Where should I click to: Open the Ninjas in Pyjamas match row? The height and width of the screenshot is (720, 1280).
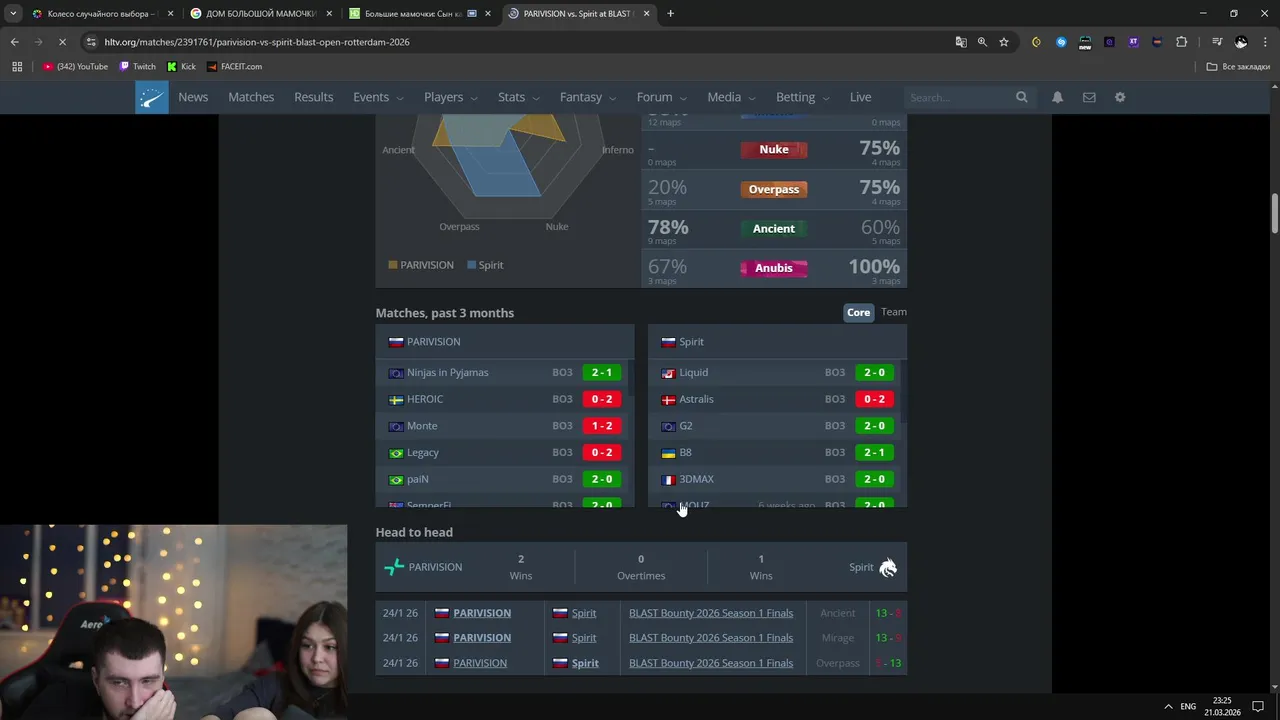coord(504,372)
